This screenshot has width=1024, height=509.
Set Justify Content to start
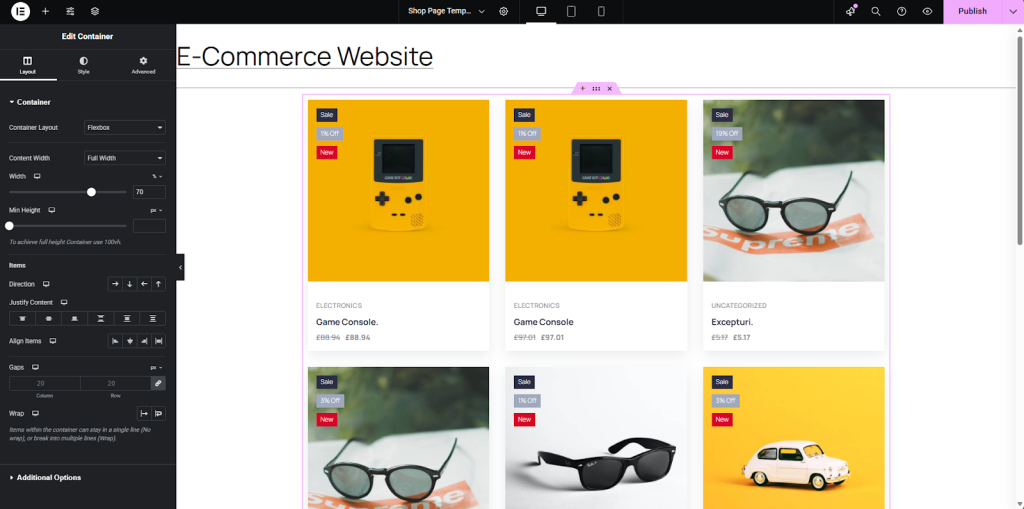pos(22,319)
